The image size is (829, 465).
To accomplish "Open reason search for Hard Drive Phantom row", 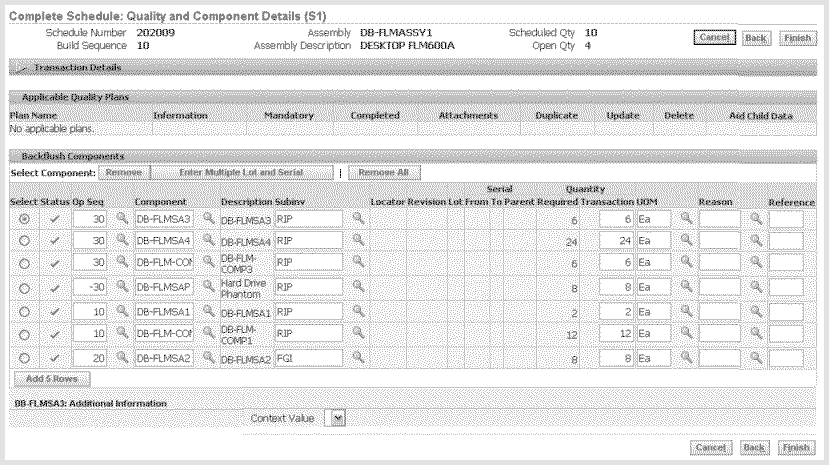I will click(756, 286).
